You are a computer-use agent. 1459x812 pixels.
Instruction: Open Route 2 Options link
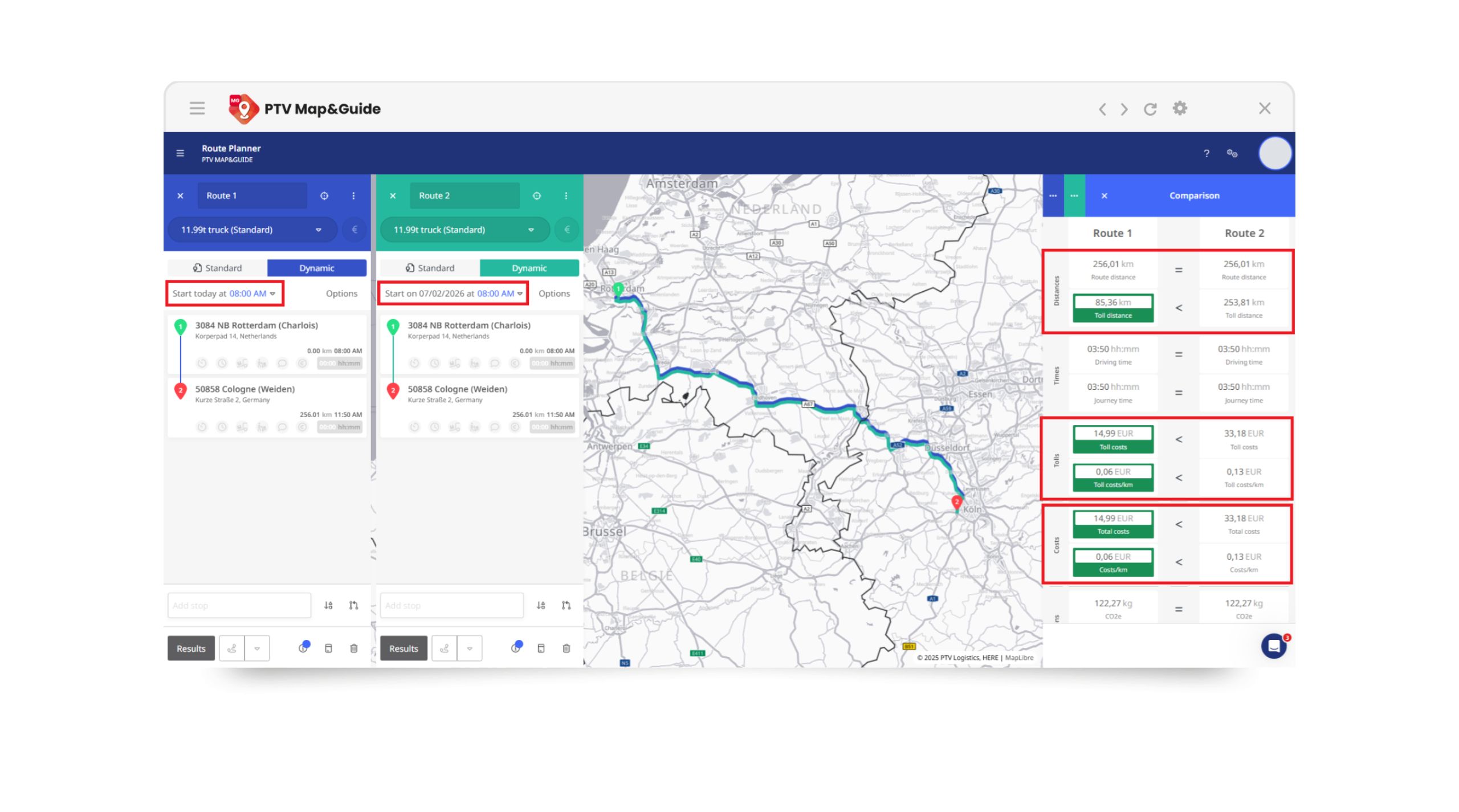tap(555, 293)
